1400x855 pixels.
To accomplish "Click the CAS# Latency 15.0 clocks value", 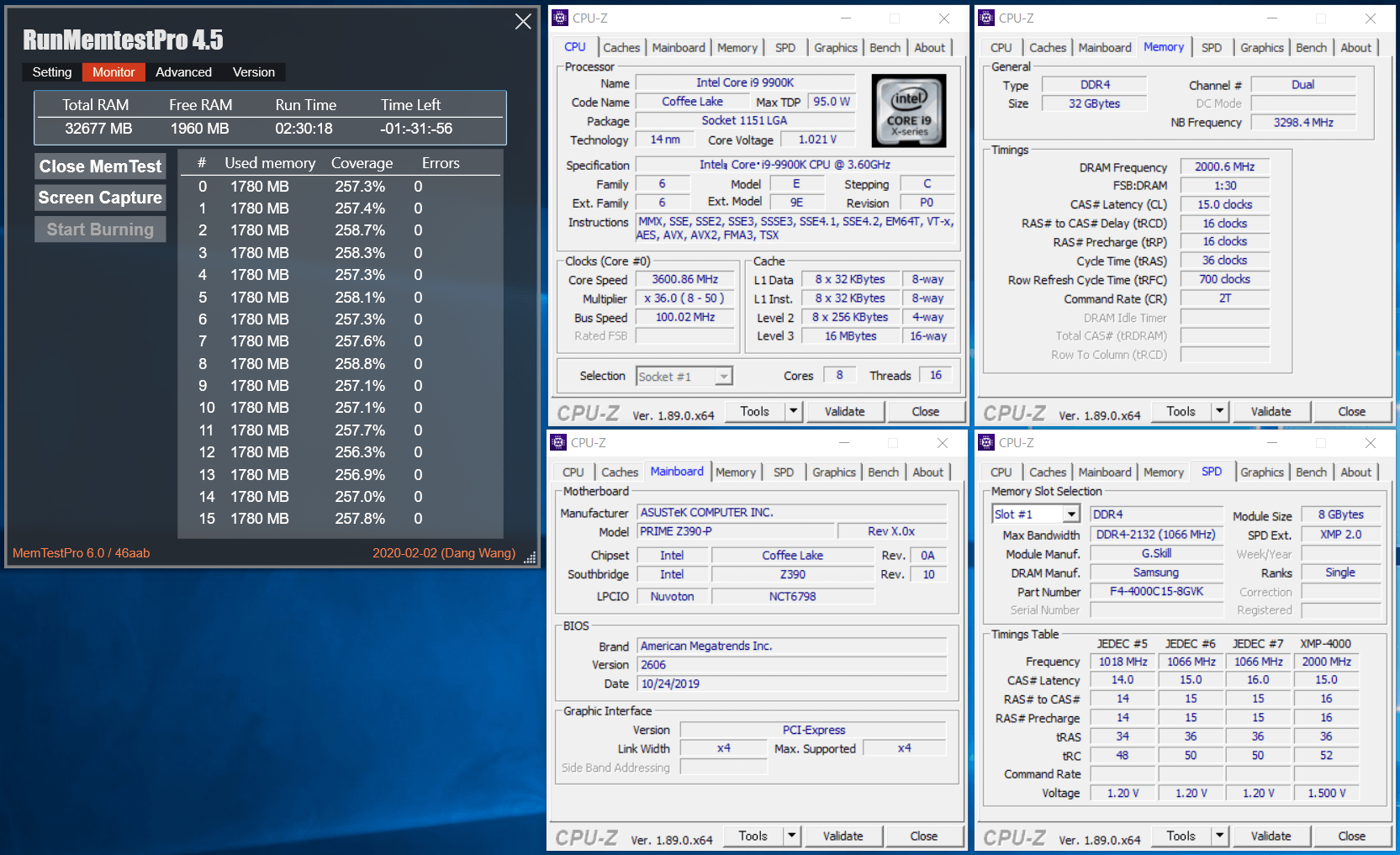I will [1224, 204].
